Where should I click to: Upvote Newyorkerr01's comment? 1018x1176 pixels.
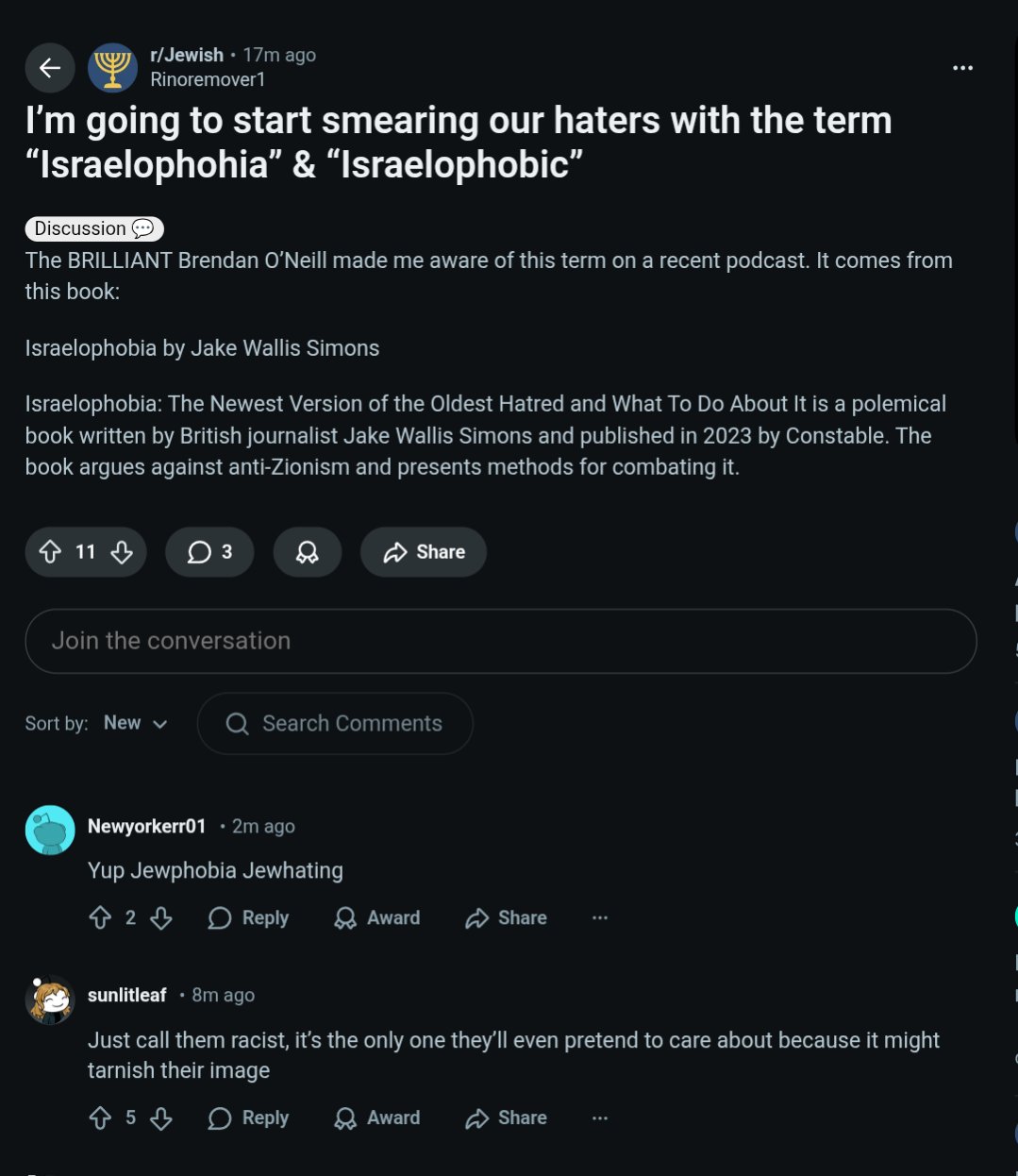pyautogui.click(x=100, y=918)
